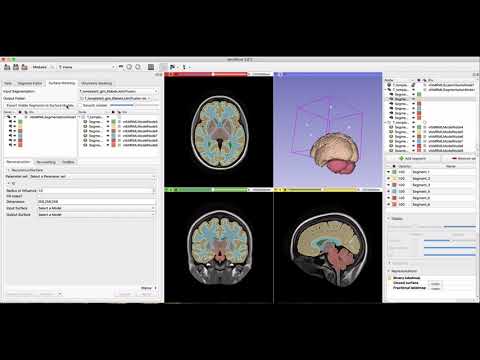This screenshot has width=480, height=360.
Task: Click green color swatch in left segmentation tree
Action: [20, 122]
